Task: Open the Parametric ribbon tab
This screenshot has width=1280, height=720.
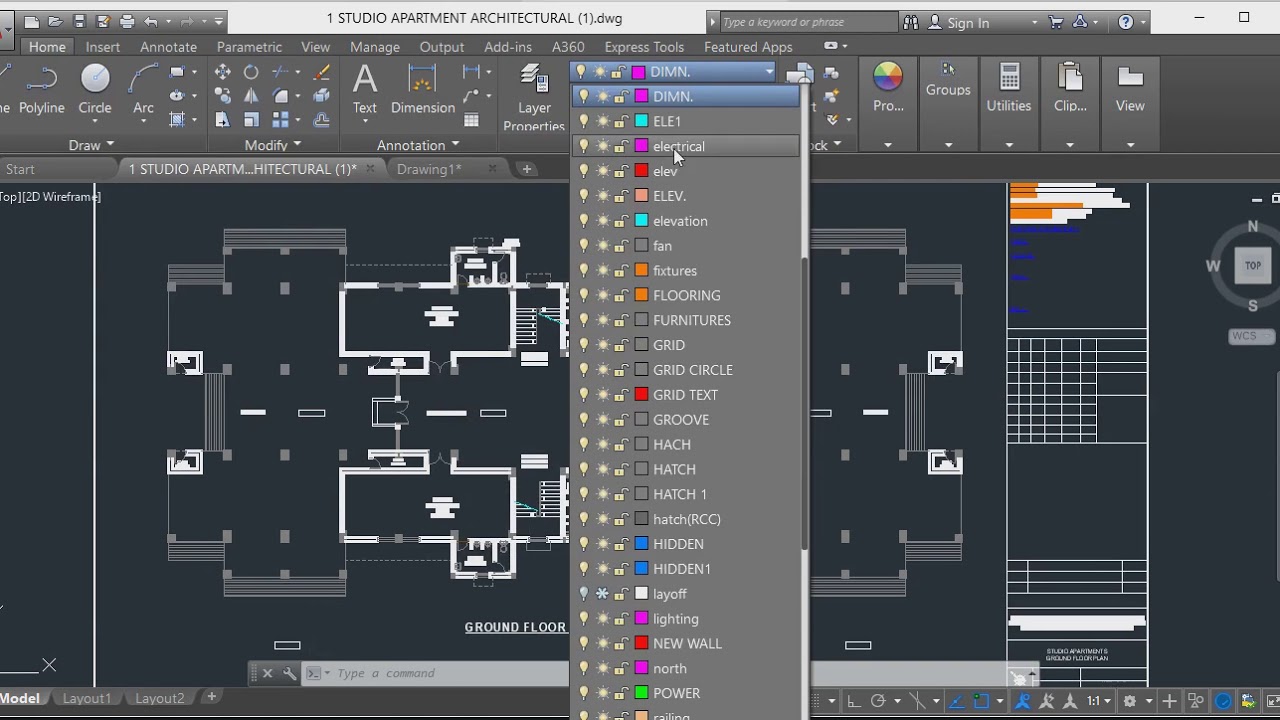Action: [x=249, y=47]
